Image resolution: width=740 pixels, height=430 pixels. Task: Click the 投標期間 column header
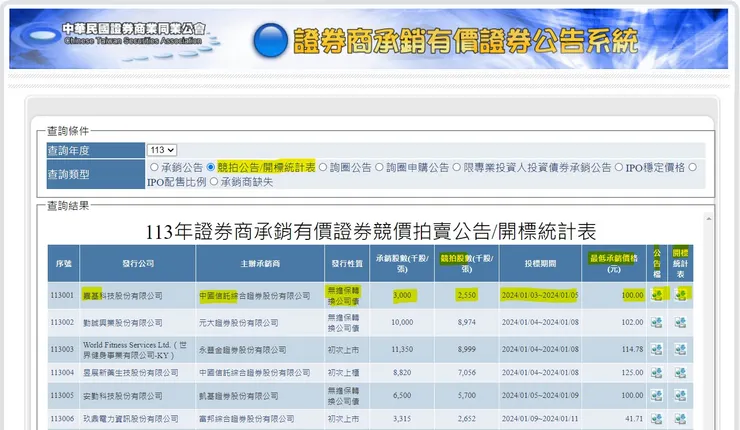click(540, 263)
